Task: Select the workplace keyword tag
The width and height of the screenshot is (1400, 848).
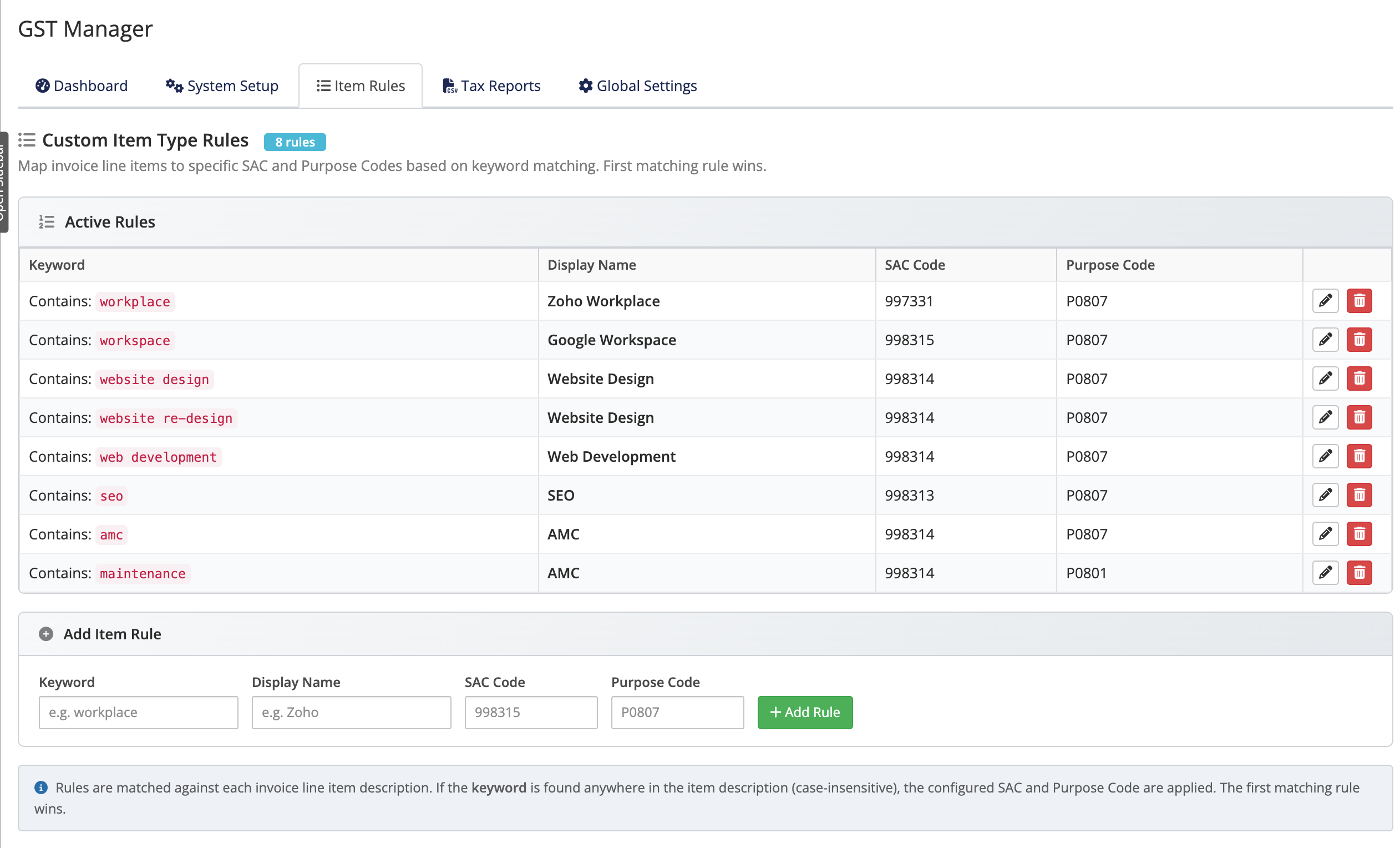Action: [135, 301]
